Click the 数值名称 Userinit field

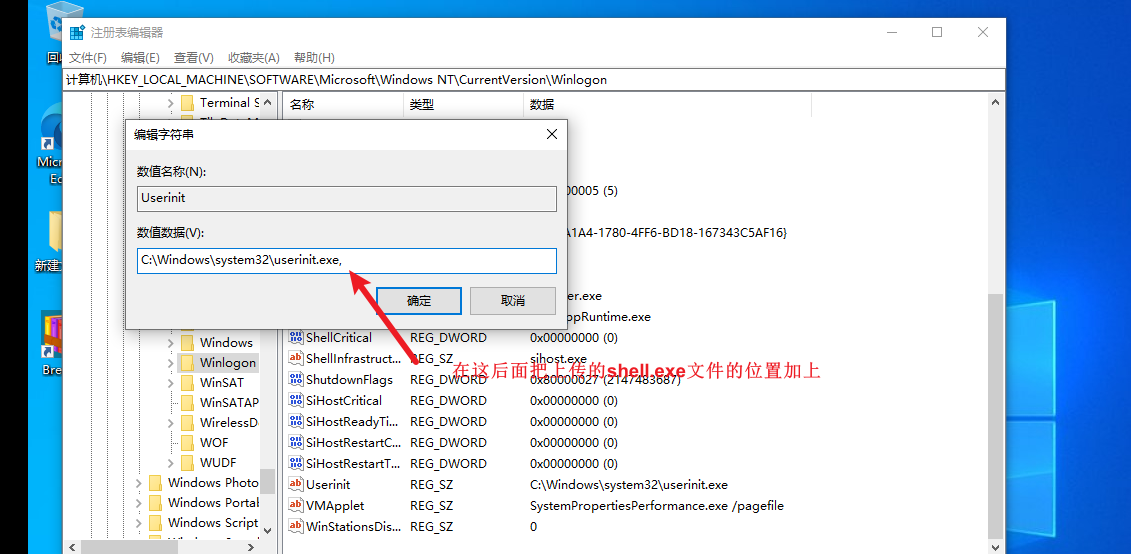coord(347,198)
